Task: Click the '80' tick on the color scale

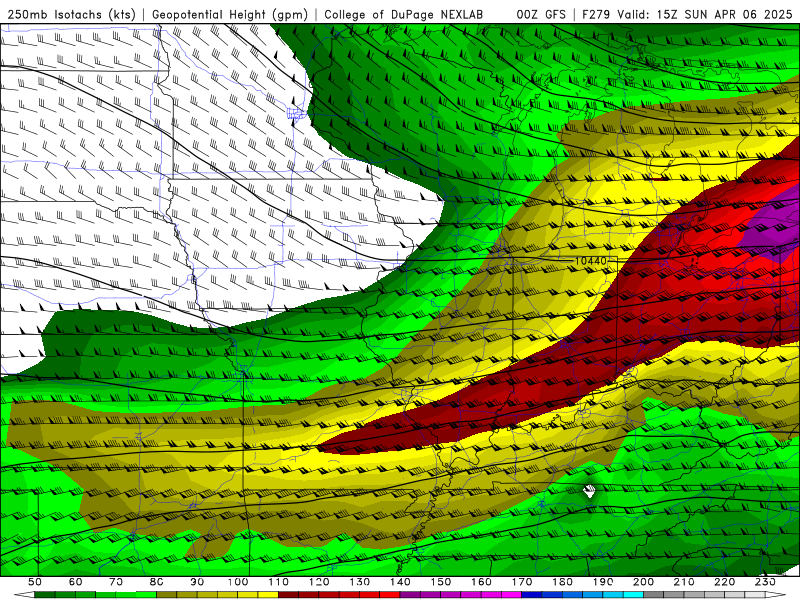Action: (x=157, y=582)
